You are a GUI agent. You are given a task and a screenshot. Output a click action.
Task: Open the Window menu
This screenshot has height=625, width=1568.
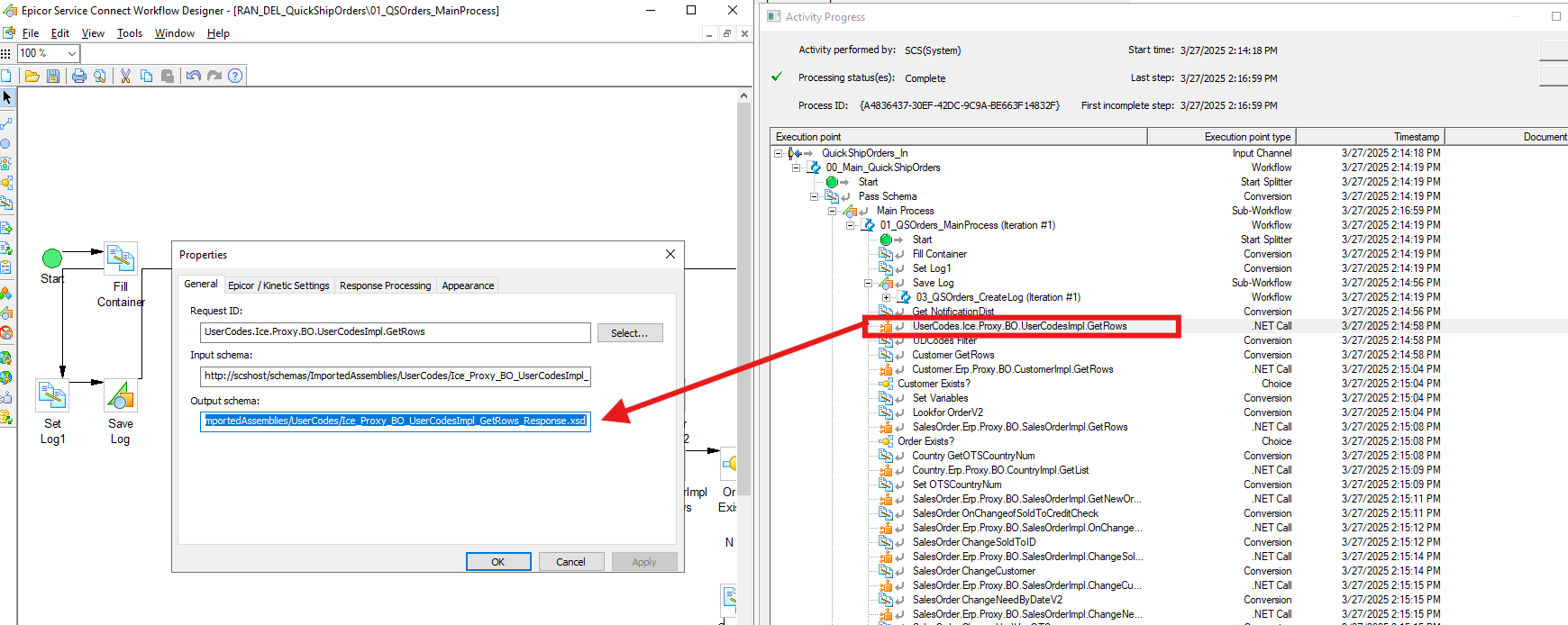click(175, 33)
